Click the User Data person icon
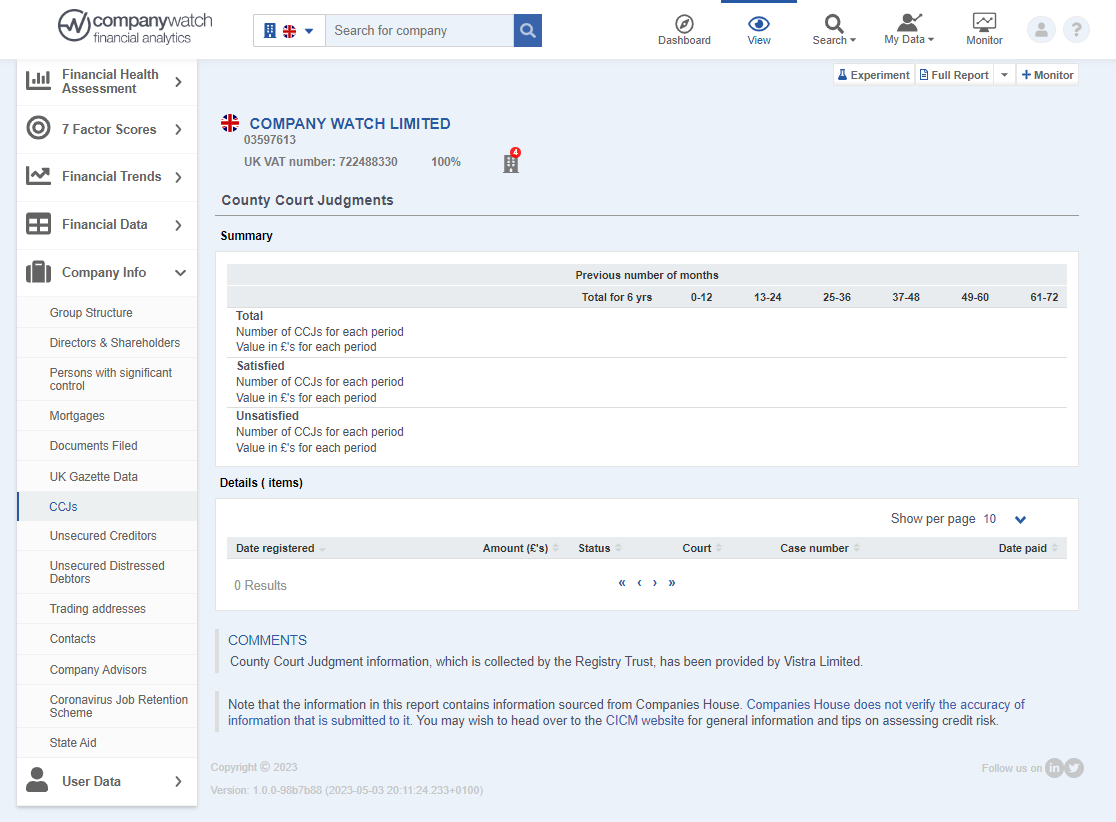This screenshot has width=1116, height=822. coord(37,780)
